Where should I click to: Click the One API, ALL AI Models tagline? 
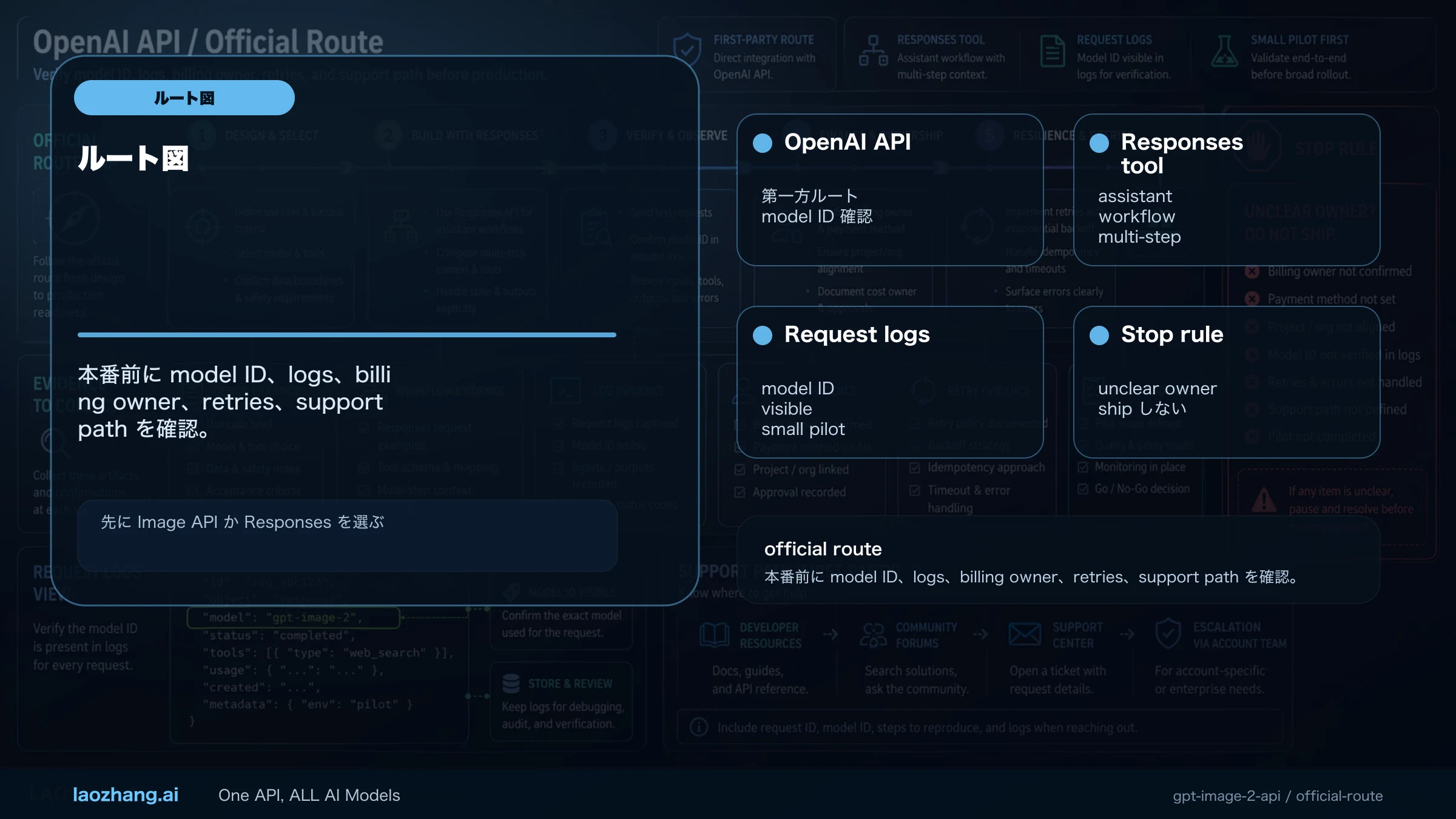point(309,795)
